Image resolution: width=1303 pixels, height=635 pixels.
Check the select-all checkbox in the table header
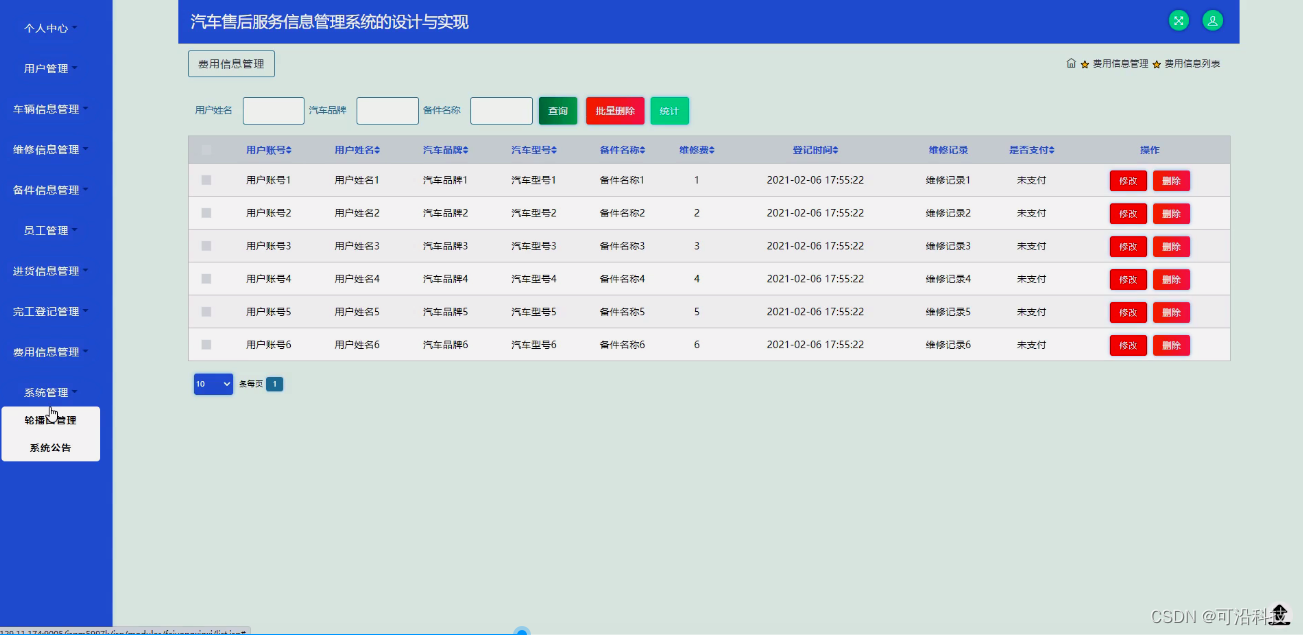(x=207, y=148)
